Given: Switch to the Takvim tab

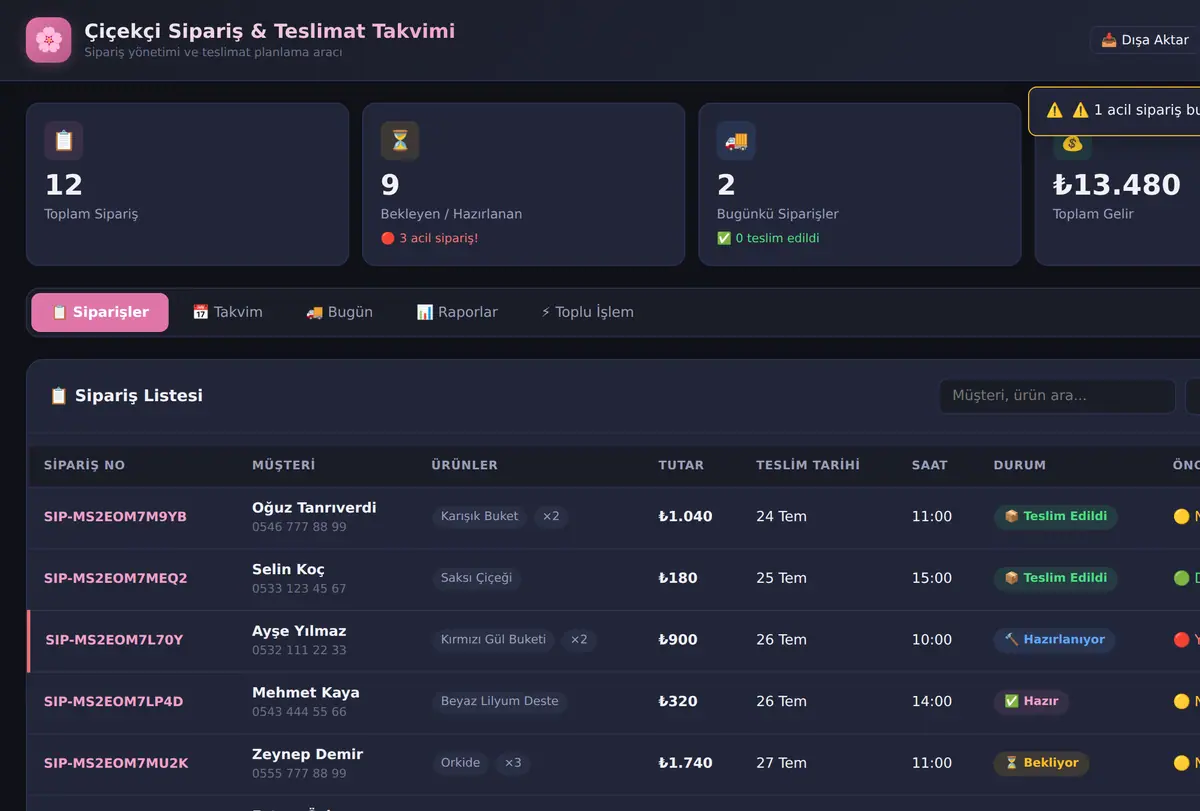Looking at the screenshot, I should (227, 312).
